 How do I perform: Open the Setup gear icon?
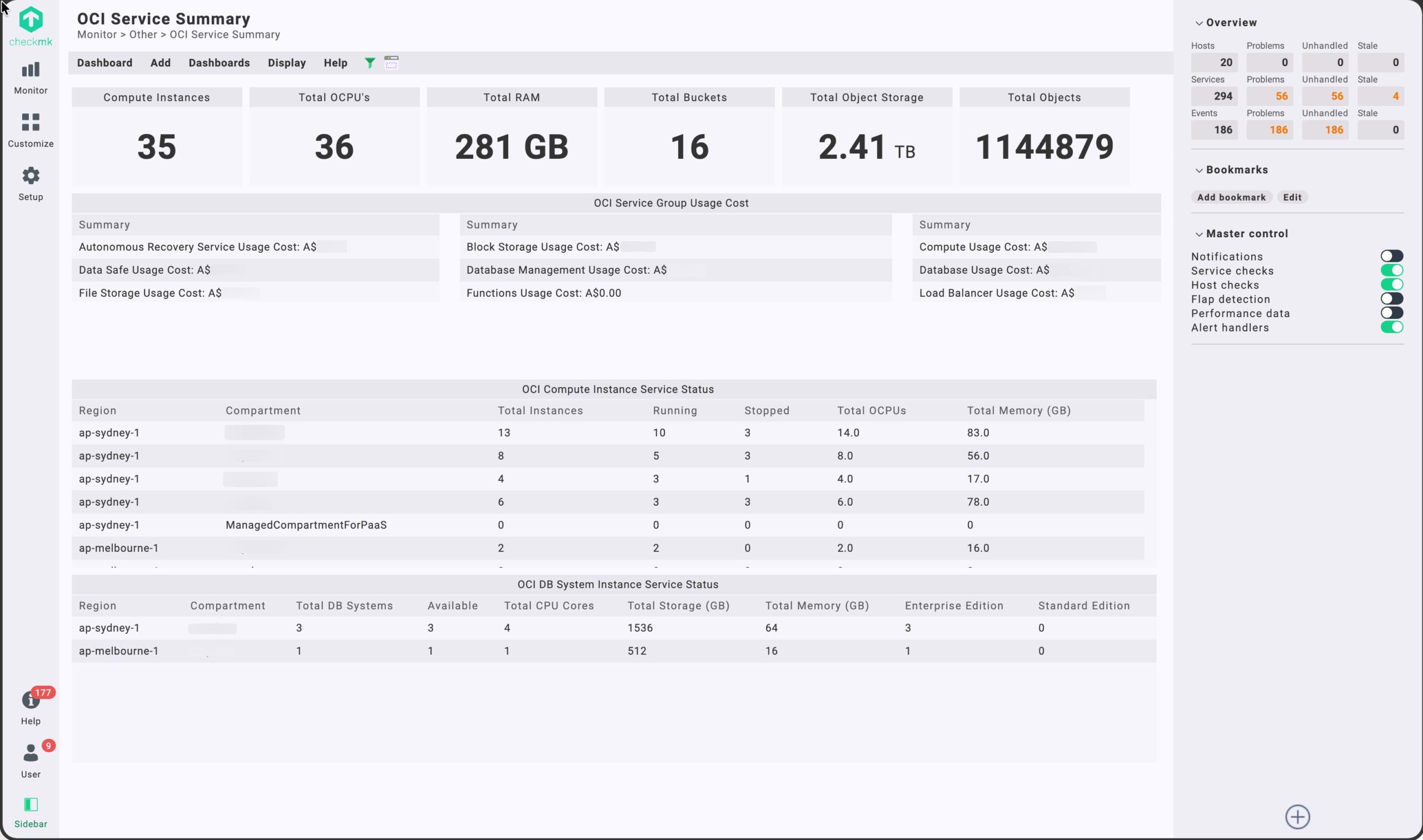click(31, 176)
